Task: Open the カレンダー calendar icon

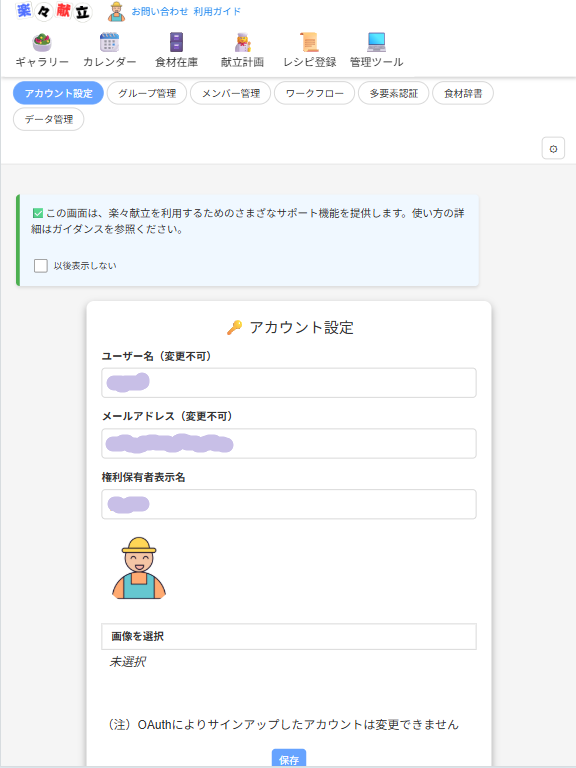Action: pos(109,43)
